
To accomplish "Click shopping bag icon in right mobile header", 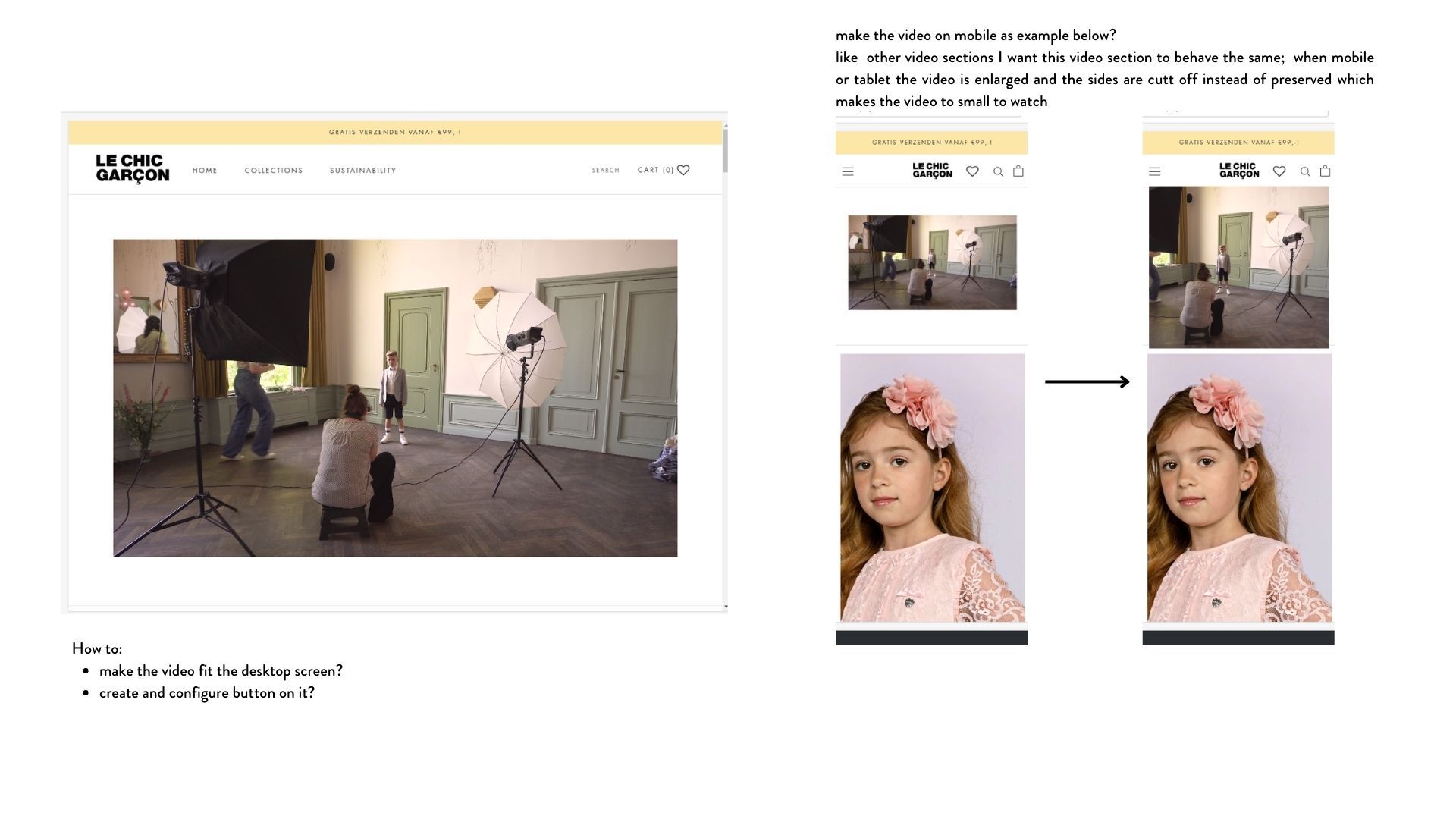I will (x=1325, y=171).
